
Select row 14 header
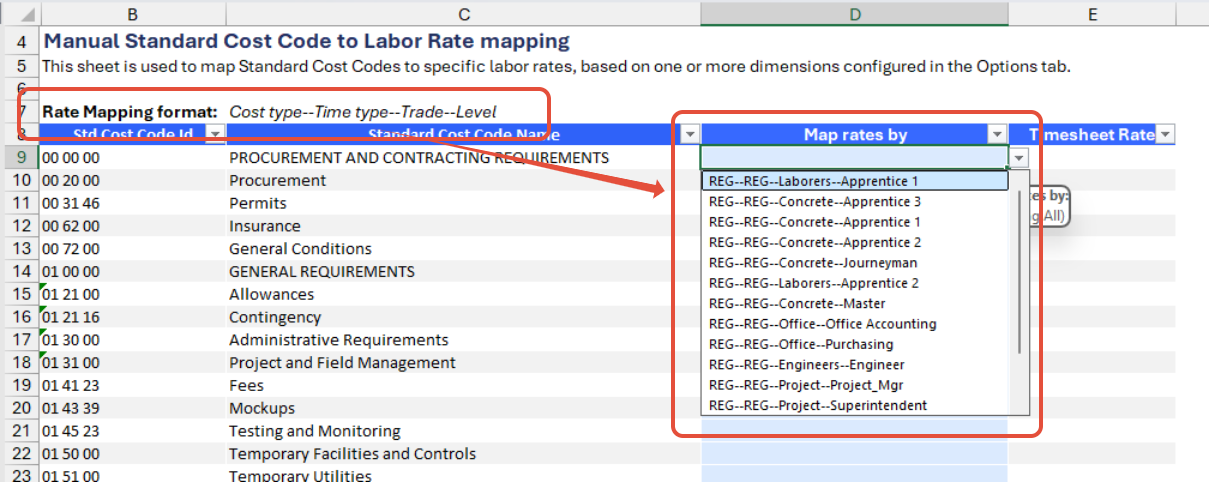click(20, 272)
